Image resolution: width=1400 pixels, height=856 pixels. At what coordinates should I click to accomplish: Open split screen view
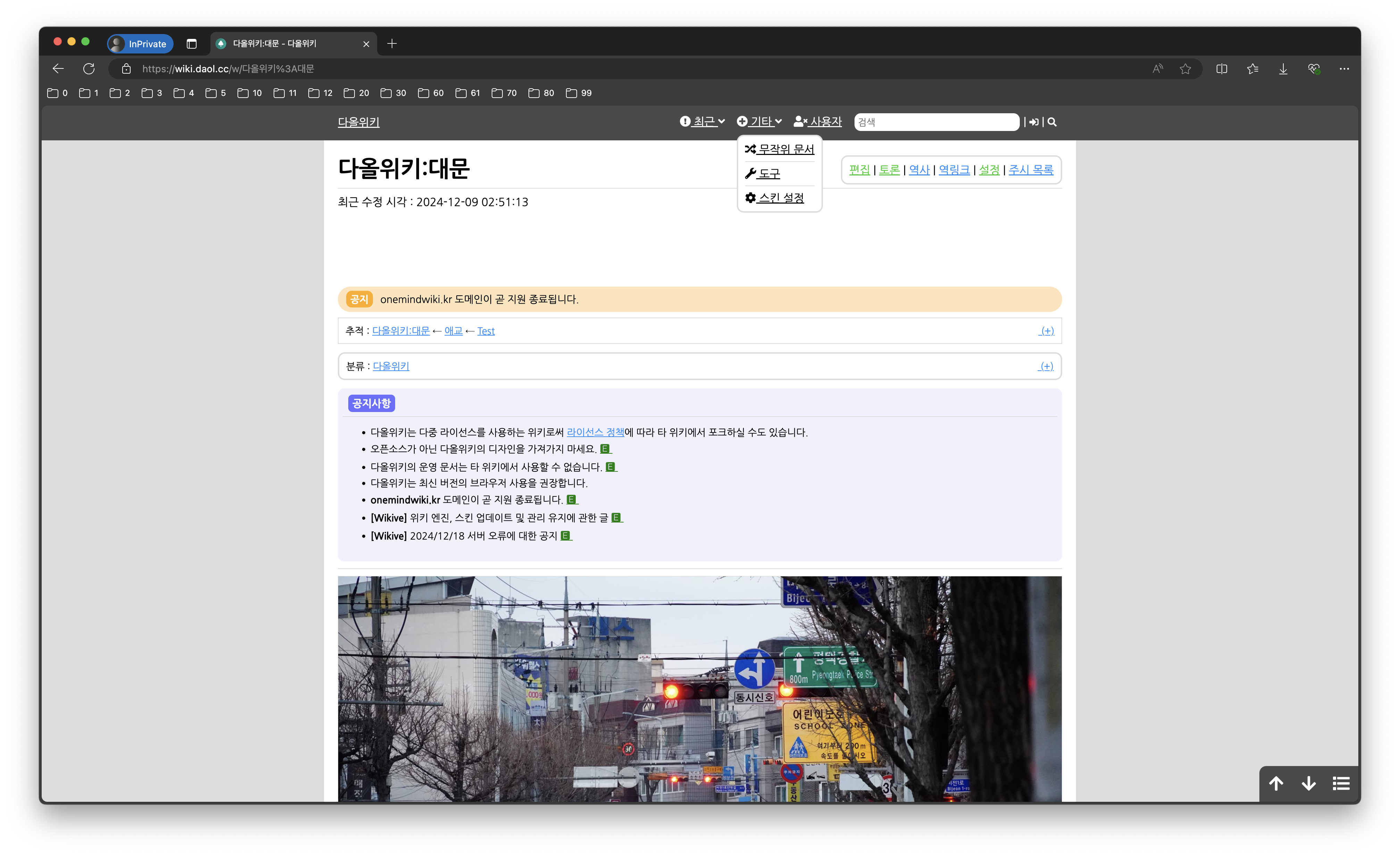(x=1222, y=69)
